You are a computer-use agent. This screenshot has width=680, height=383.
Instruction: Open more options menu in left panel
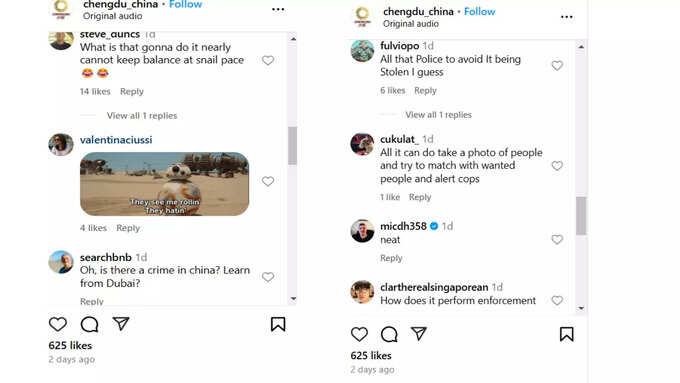coord(278,9)
